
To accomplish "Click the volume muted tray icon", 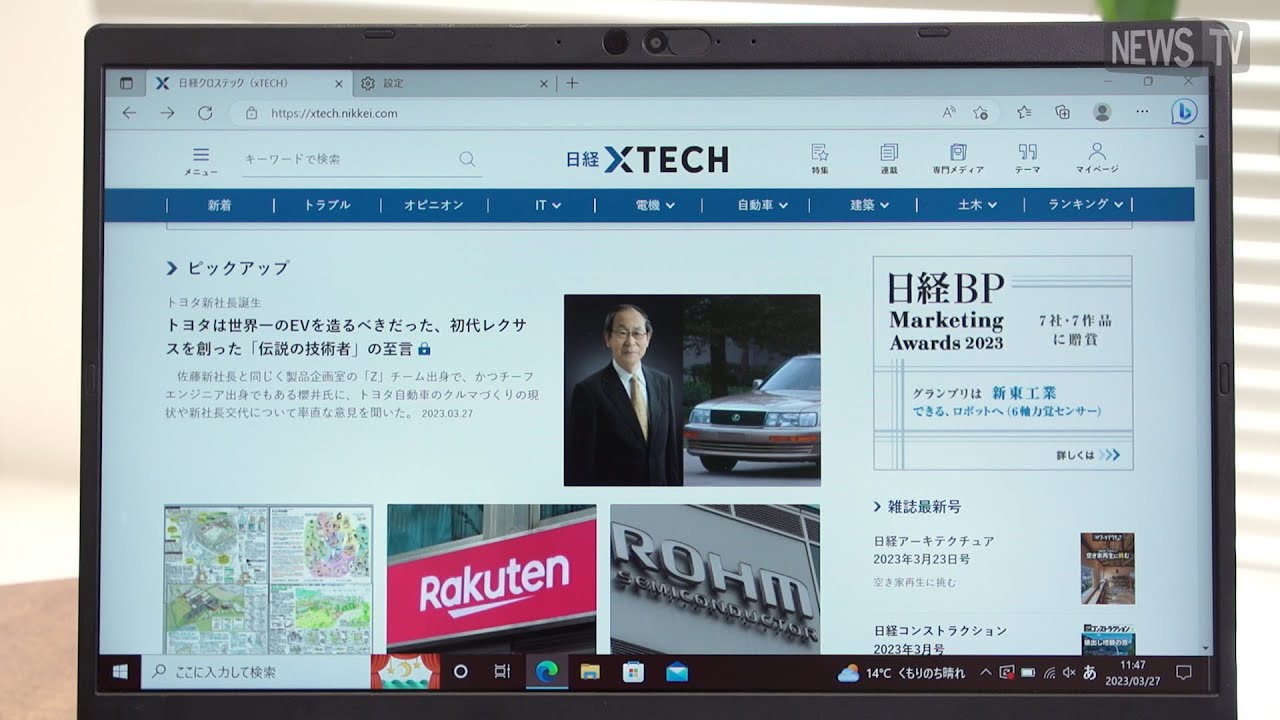I will 1069,673.
